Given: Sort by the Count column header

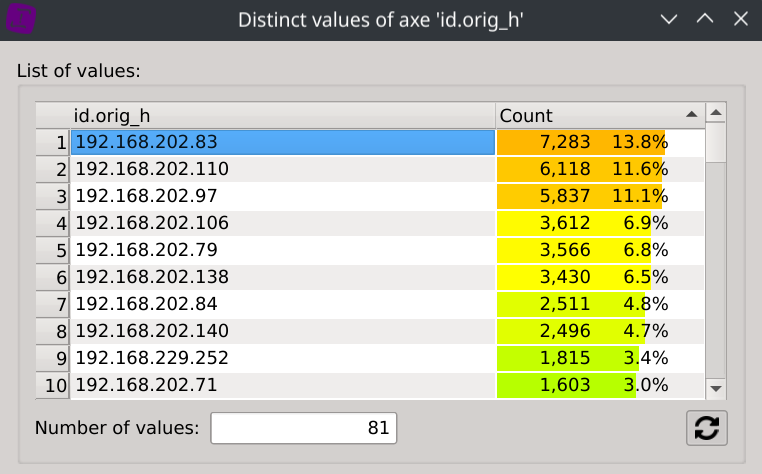Looking at the screenshot, I should point(590,115).
